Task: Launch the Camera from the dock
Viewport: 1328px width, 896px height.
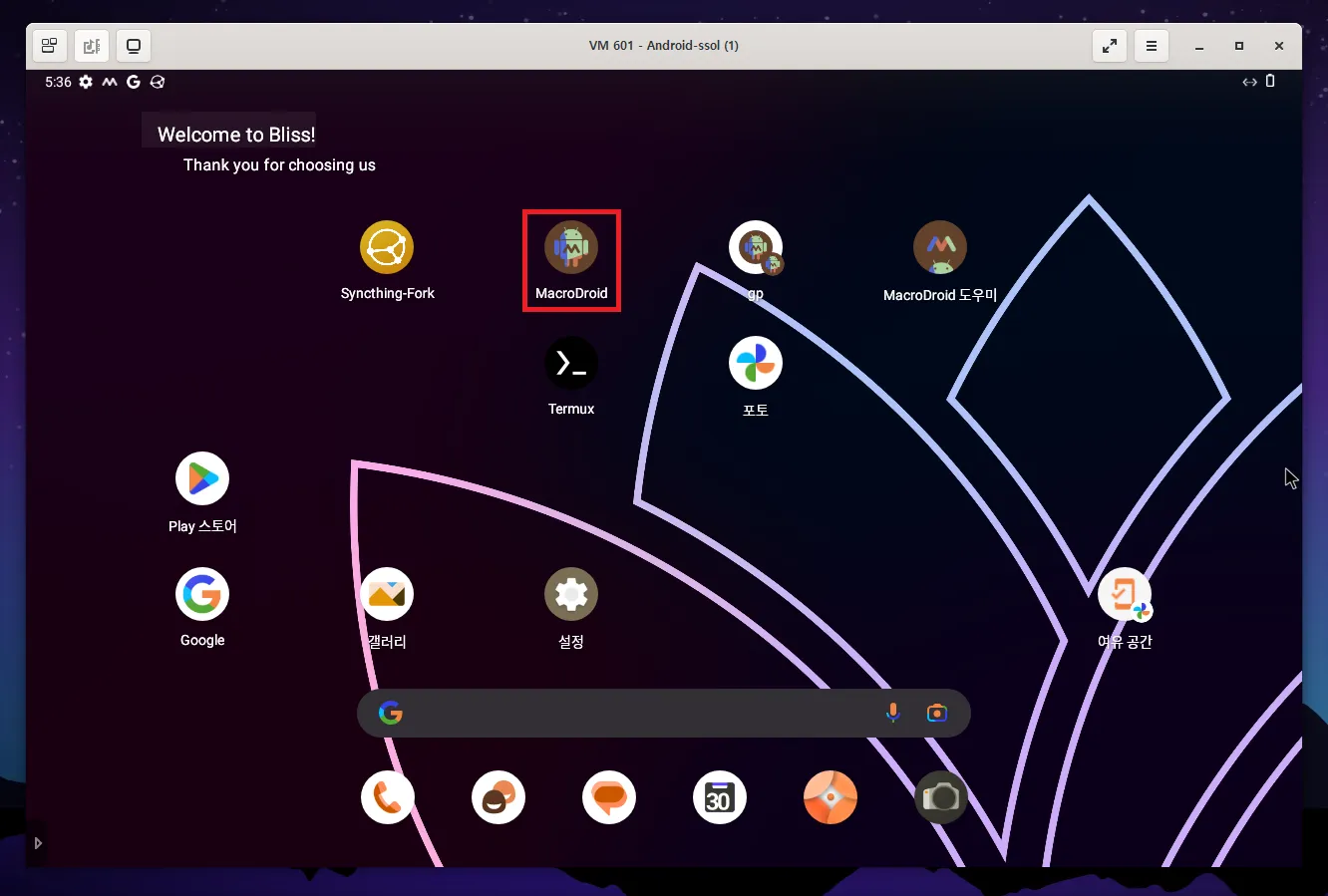Action: [x=940, y=797]
